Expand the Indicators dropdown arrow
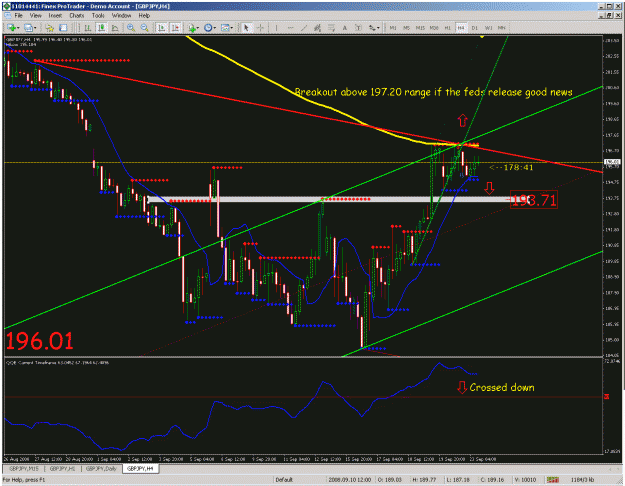Screen dimensions: 625x486 click(x=198, y=28)
